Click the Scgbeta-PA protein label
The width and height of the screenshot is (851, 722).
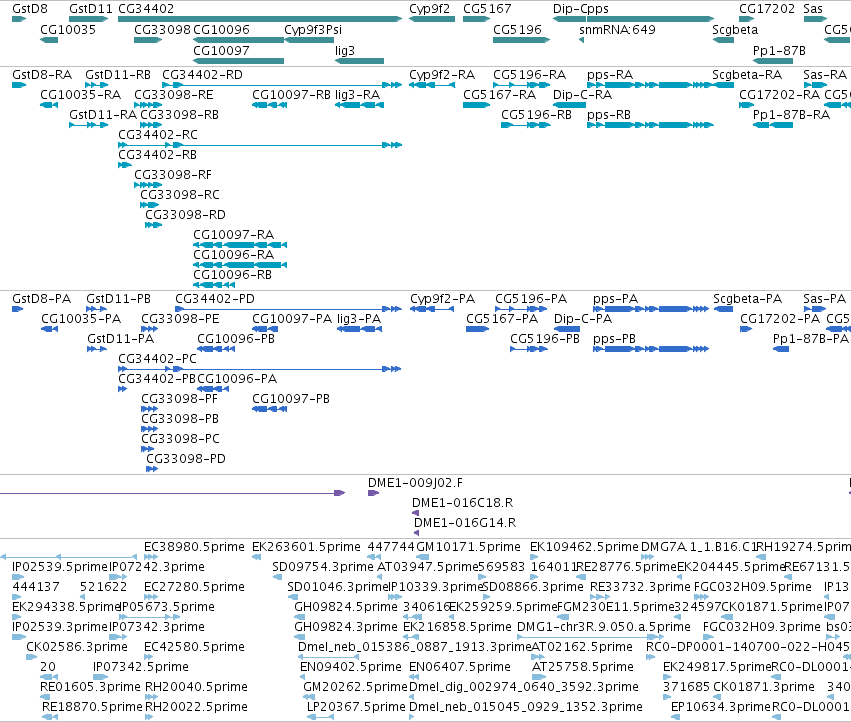pyautogui.click(x=747, y=299)
